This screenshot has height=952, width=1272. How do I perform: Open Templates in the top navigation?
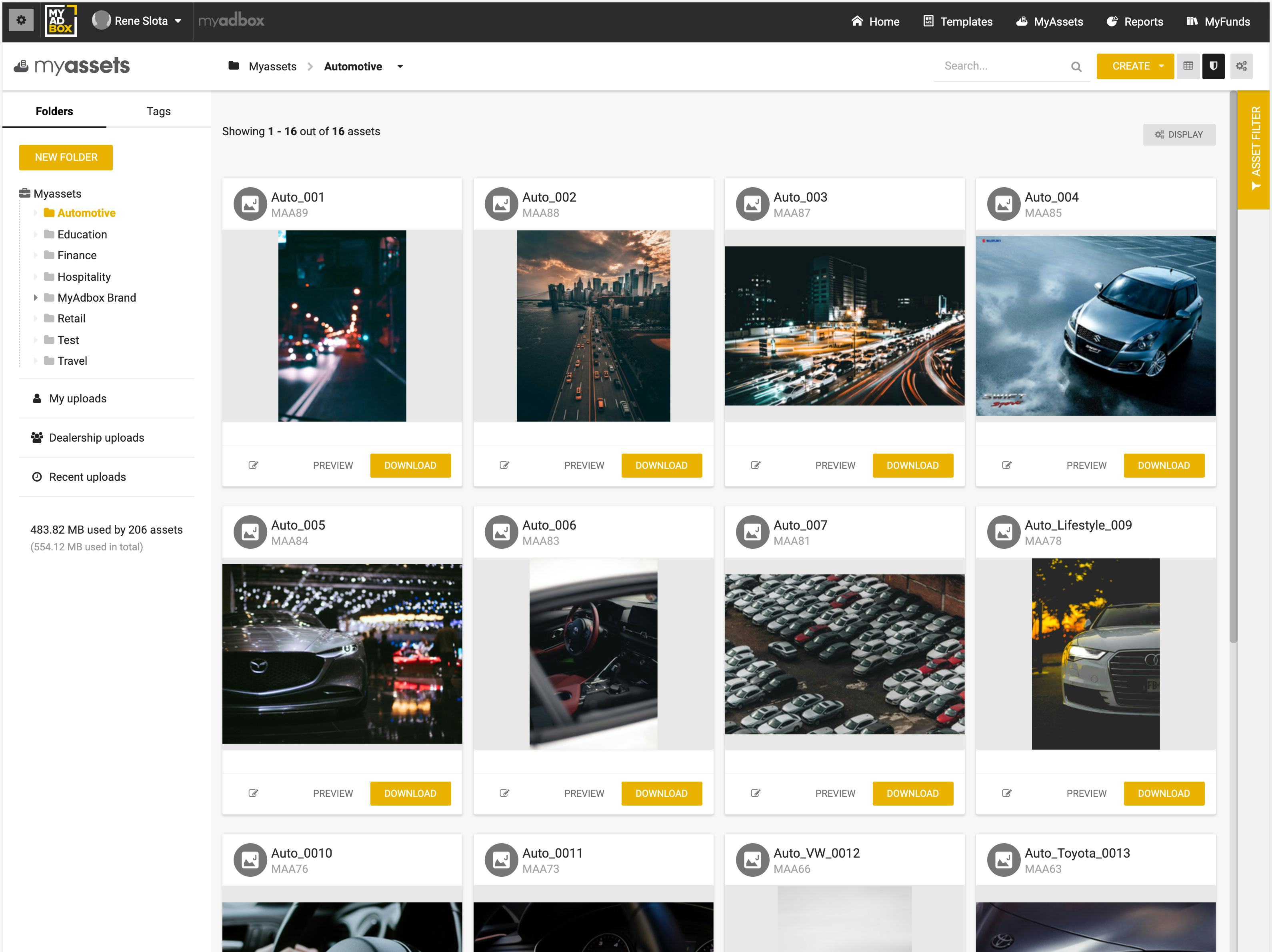click(x=958, y=21)
